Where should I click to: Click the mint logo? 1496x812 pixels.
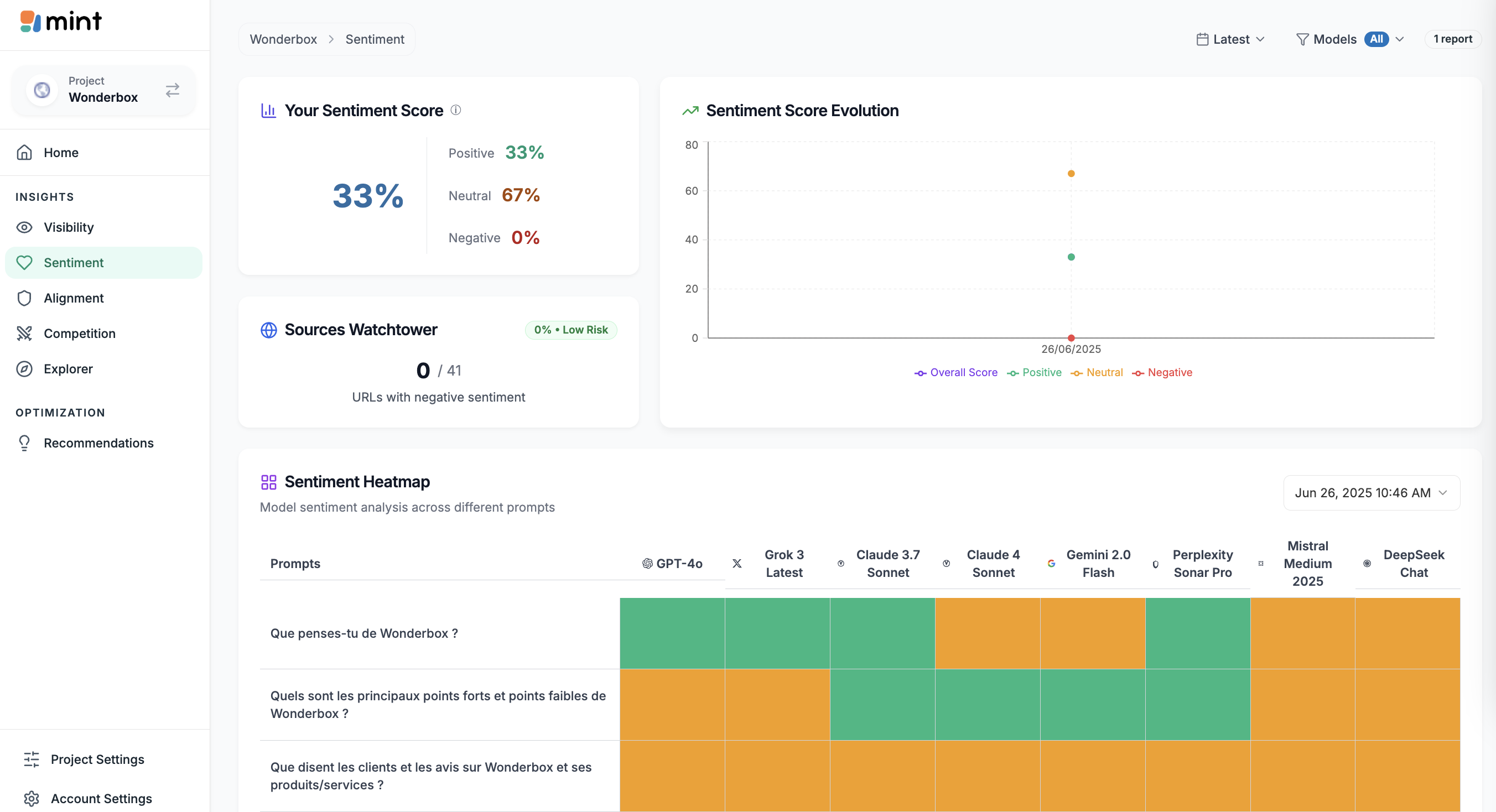61,22
